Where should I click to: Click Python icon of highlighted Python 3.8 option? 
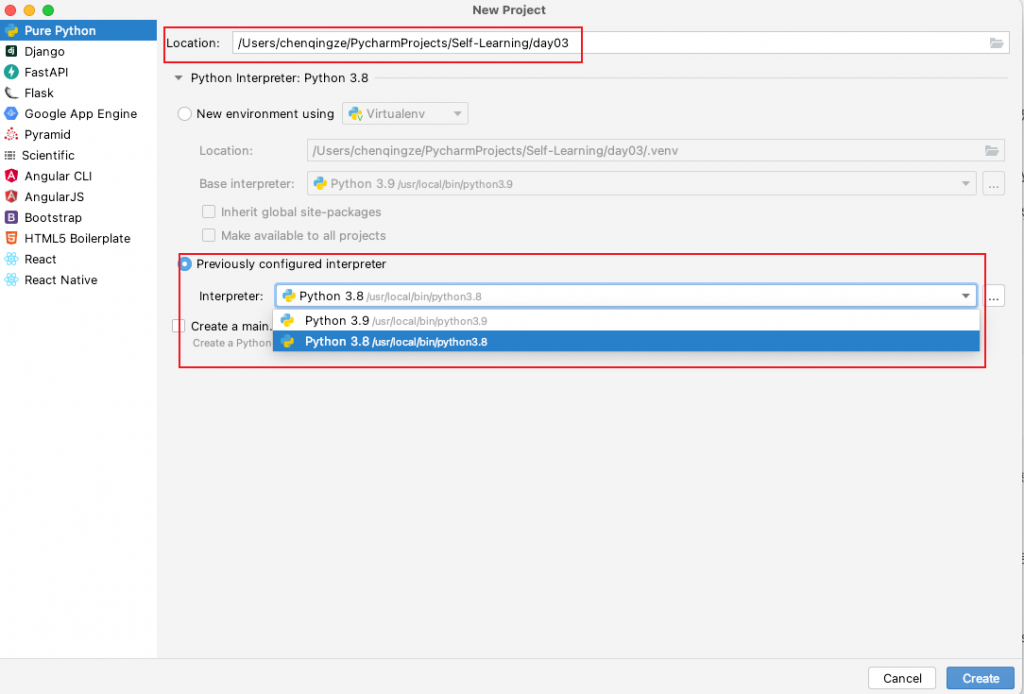(x=287, y=341)
